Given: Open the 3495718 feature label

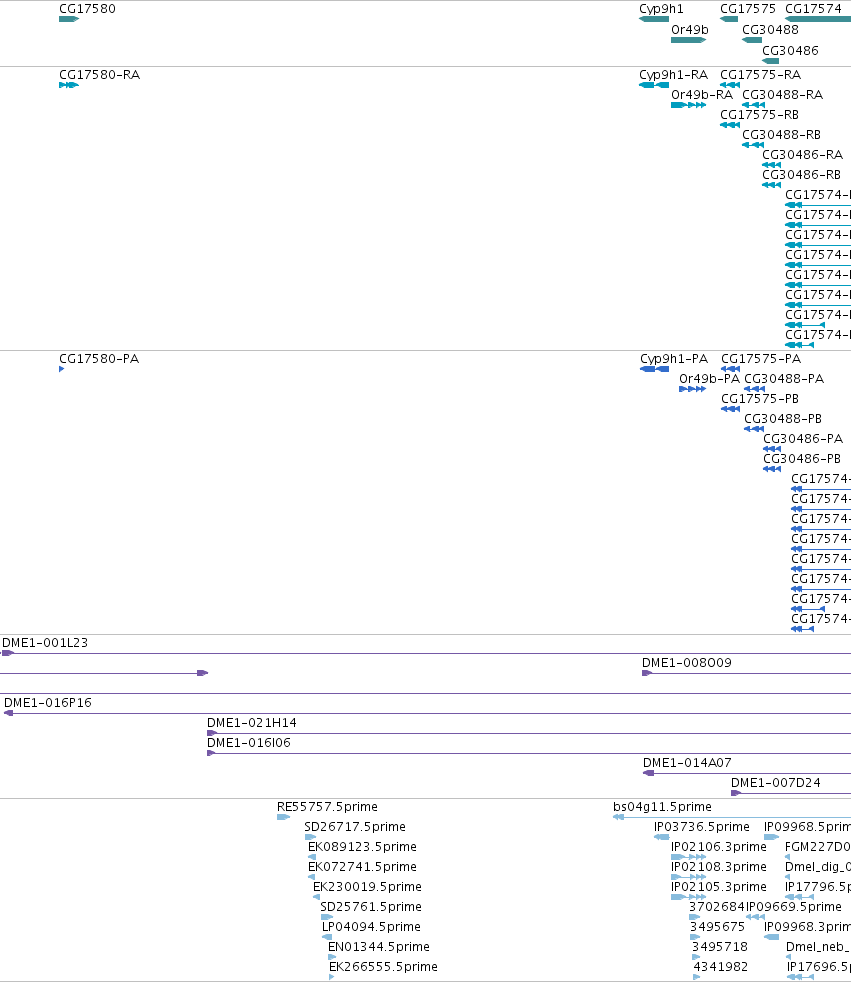Looking at the screenshot, I should click(x=720, y=948).
